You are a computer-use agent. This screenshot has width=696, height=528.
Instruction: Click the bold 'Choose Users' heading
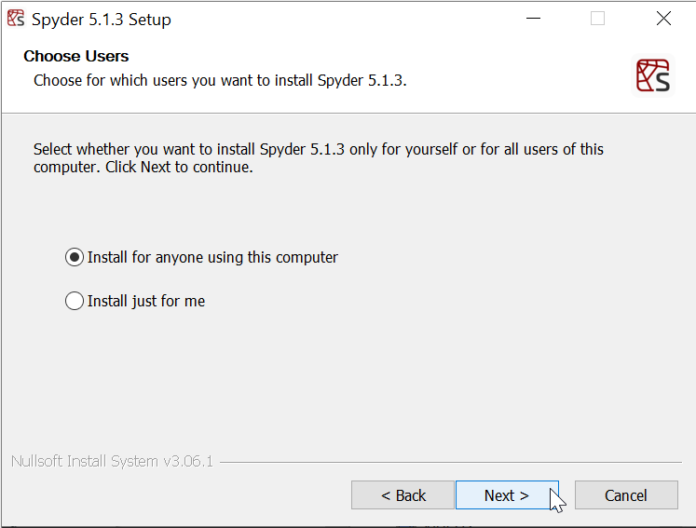(76, 56)
